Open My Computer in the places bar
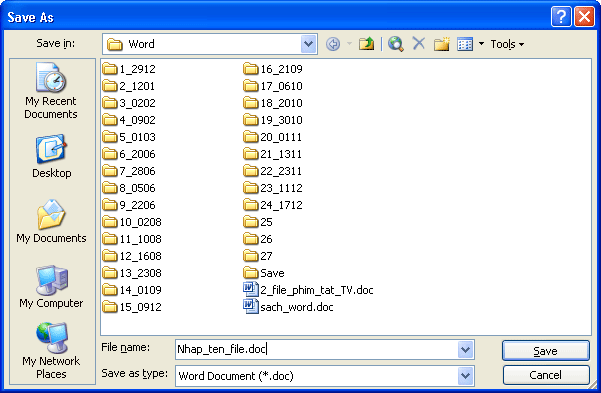The image size is (601, 393). point(51,287)
